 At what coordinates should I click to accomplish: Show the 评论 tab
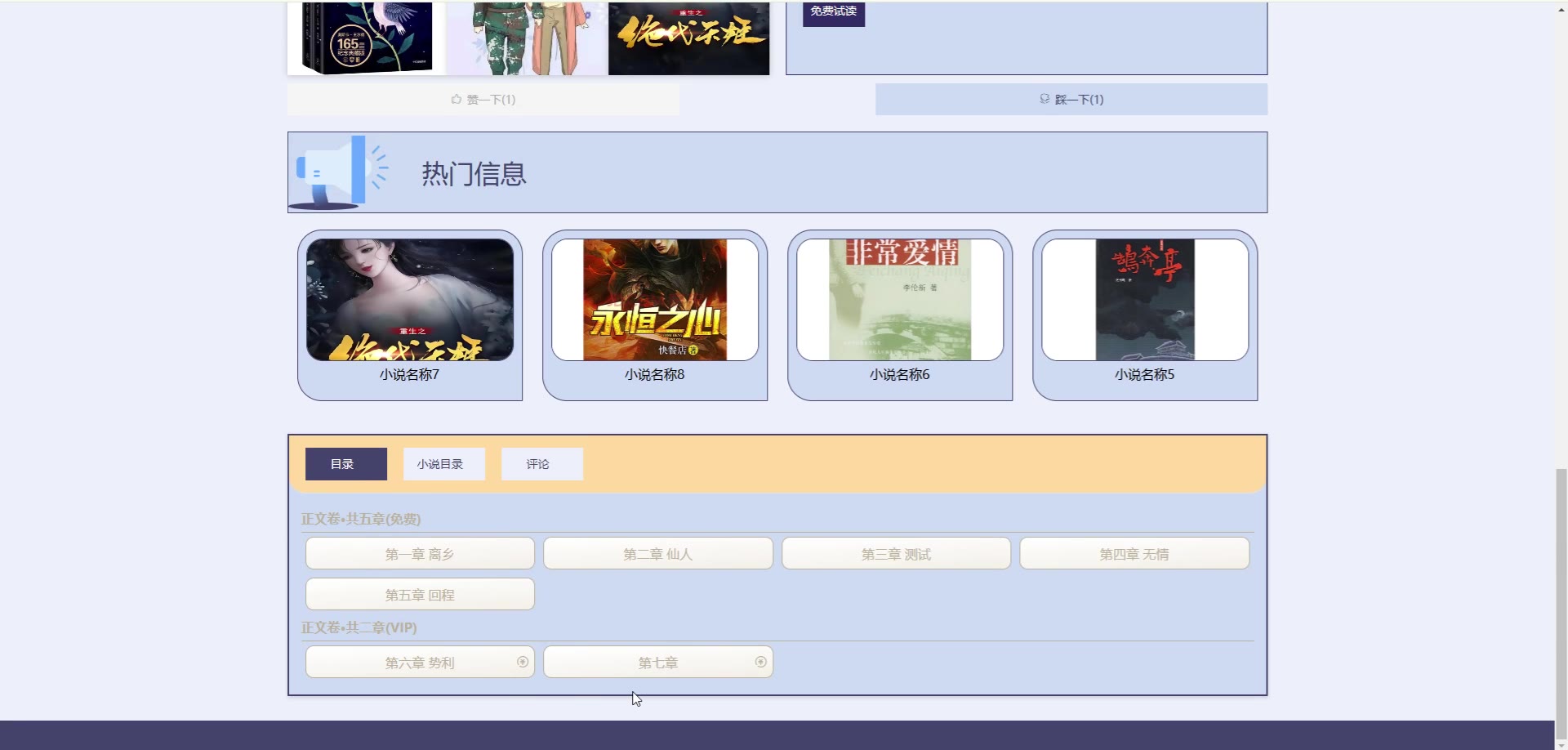click(542, 464)
